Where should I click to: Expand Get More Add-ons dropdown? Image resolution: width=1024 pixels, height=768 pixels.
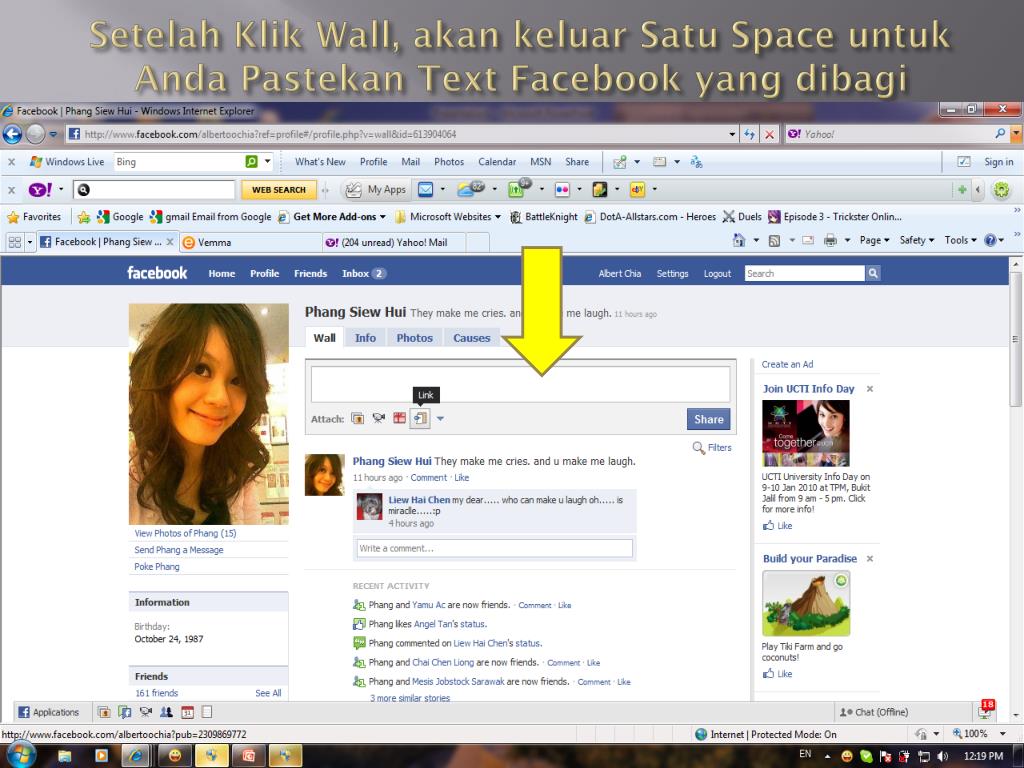pyautogui.click(x=383, y=217)
